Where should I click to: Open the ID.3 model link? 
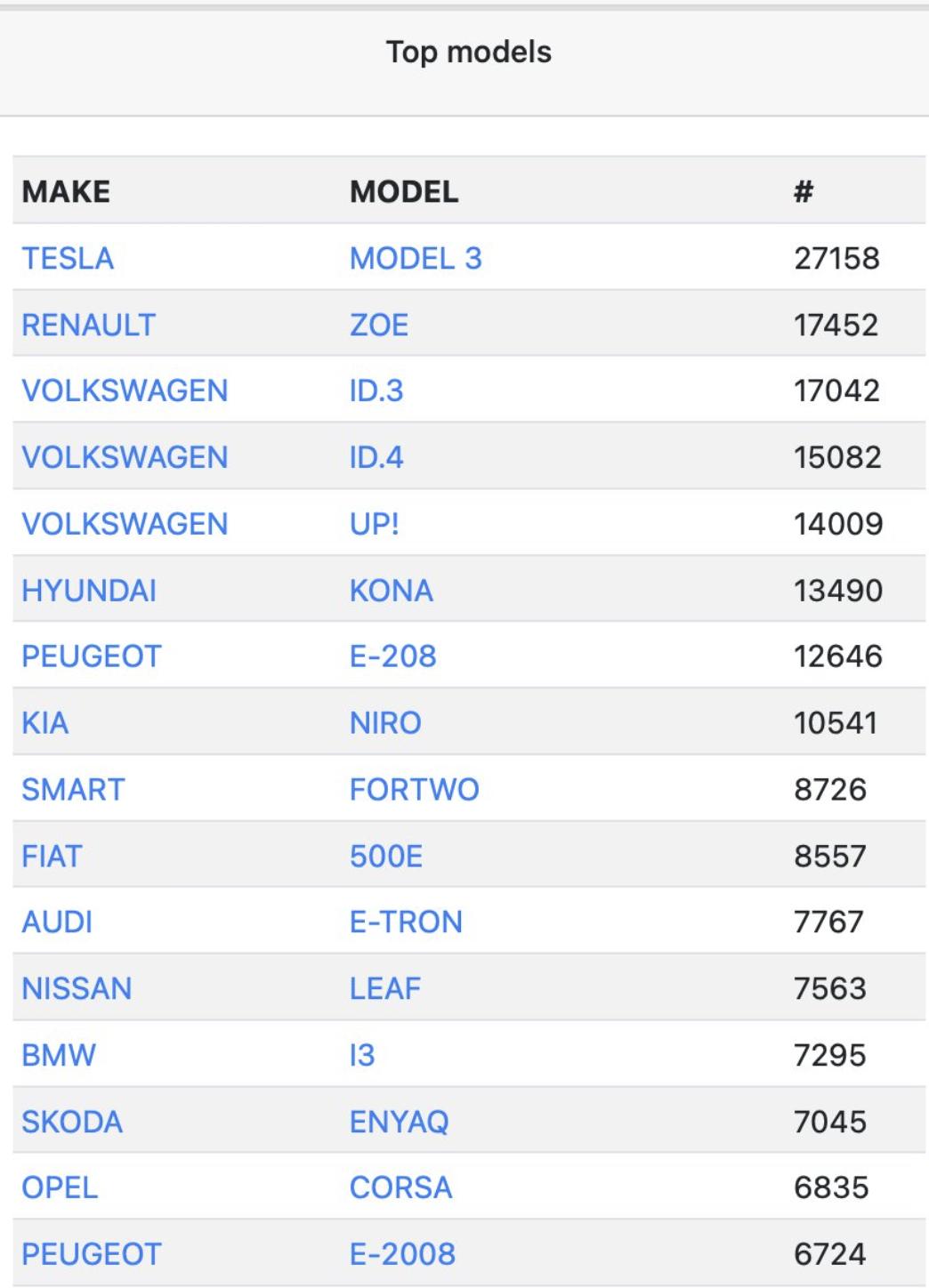(x=376, y=390)
